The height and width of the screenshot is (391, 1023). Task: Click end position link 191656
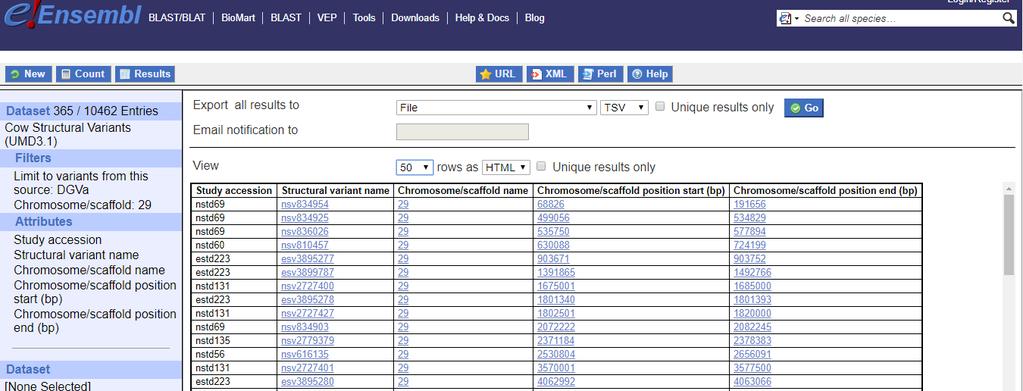[x=750, y=204]
